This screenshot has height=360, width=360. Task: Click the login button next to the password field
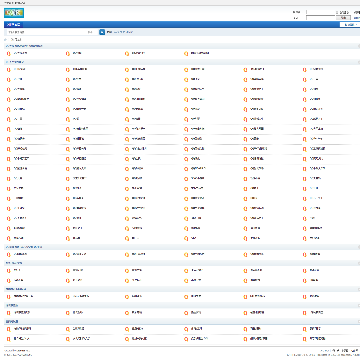point(343,18)
